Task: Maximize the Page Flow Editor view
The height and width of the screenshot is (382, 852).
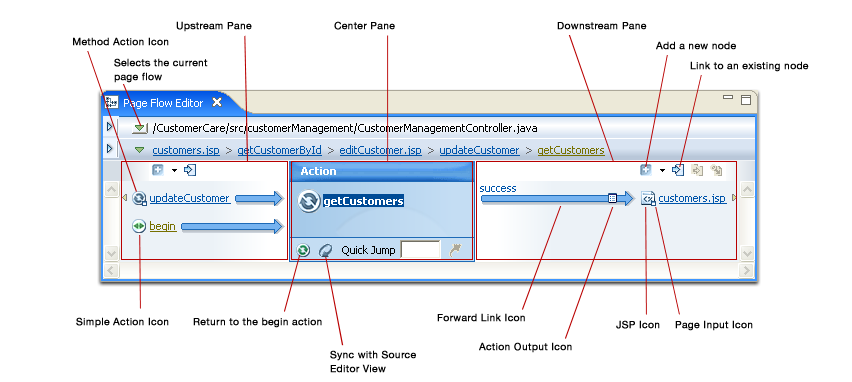Action: click(x=746, y=99)
